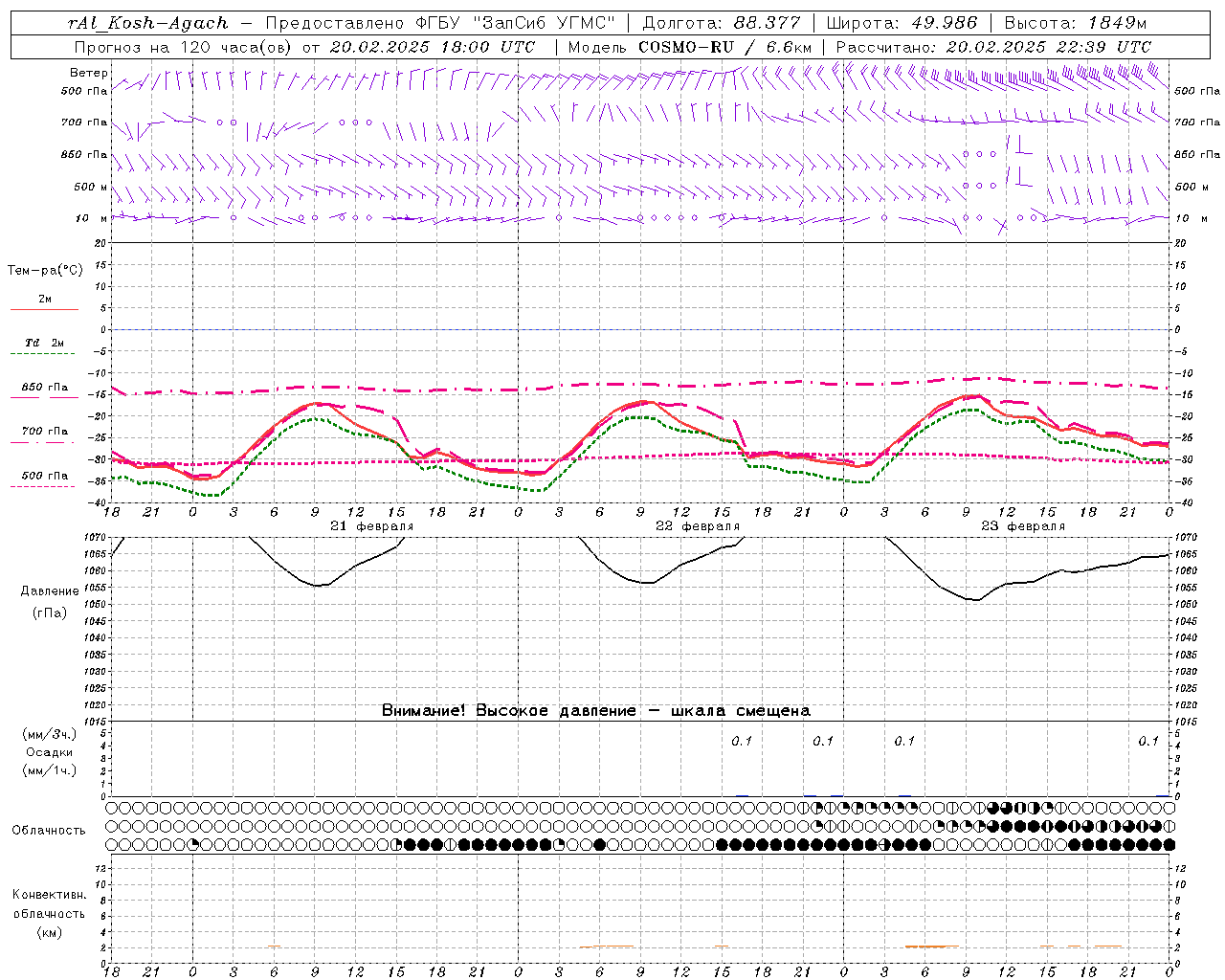Select the Конвективн. облачность label
This screenshot has width=1225, height=980.
tap(49, 904)
